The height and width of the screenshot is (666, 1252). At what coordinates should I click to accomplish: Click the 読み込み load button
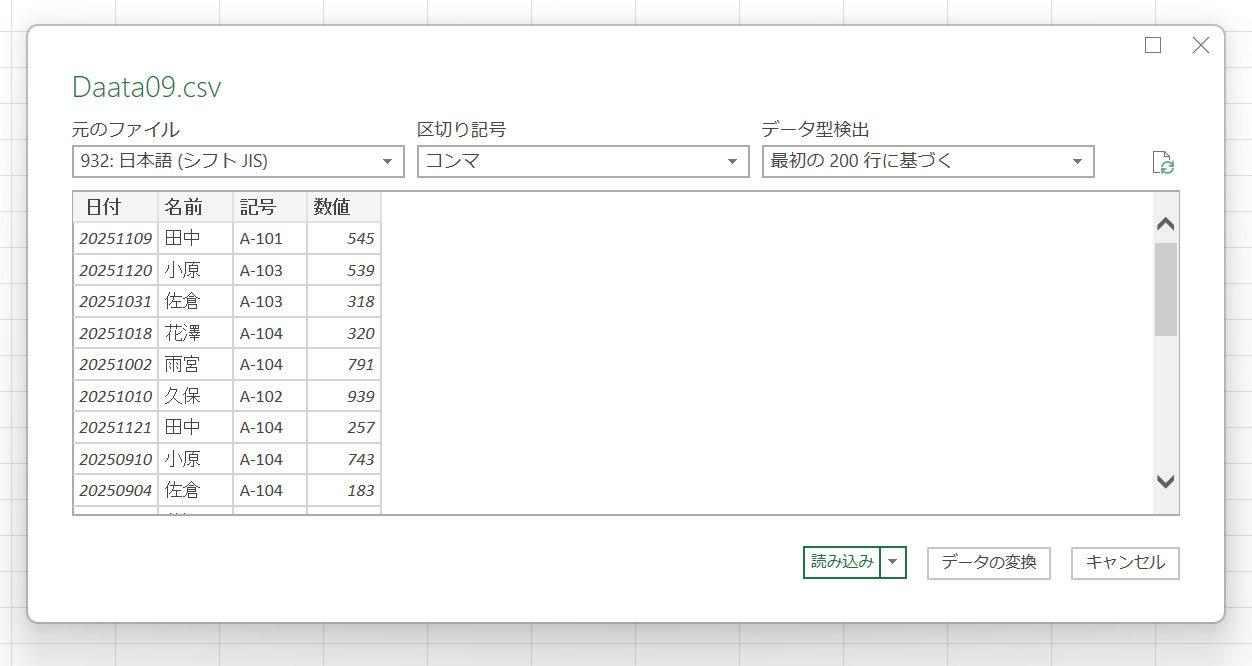click(842, 563)
